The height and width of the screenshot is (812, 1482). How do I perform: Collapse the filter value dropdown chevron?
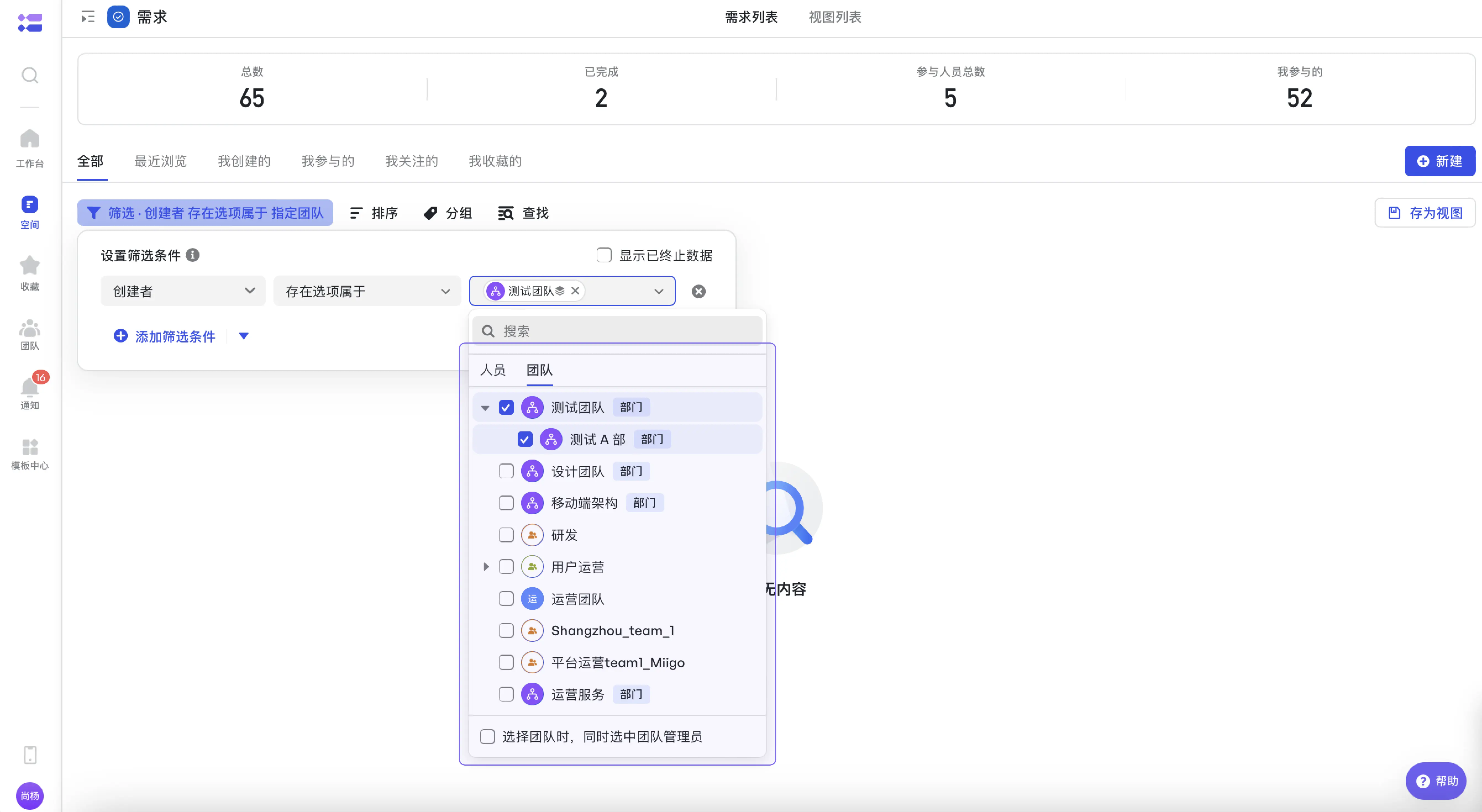[x=659, y=292]
